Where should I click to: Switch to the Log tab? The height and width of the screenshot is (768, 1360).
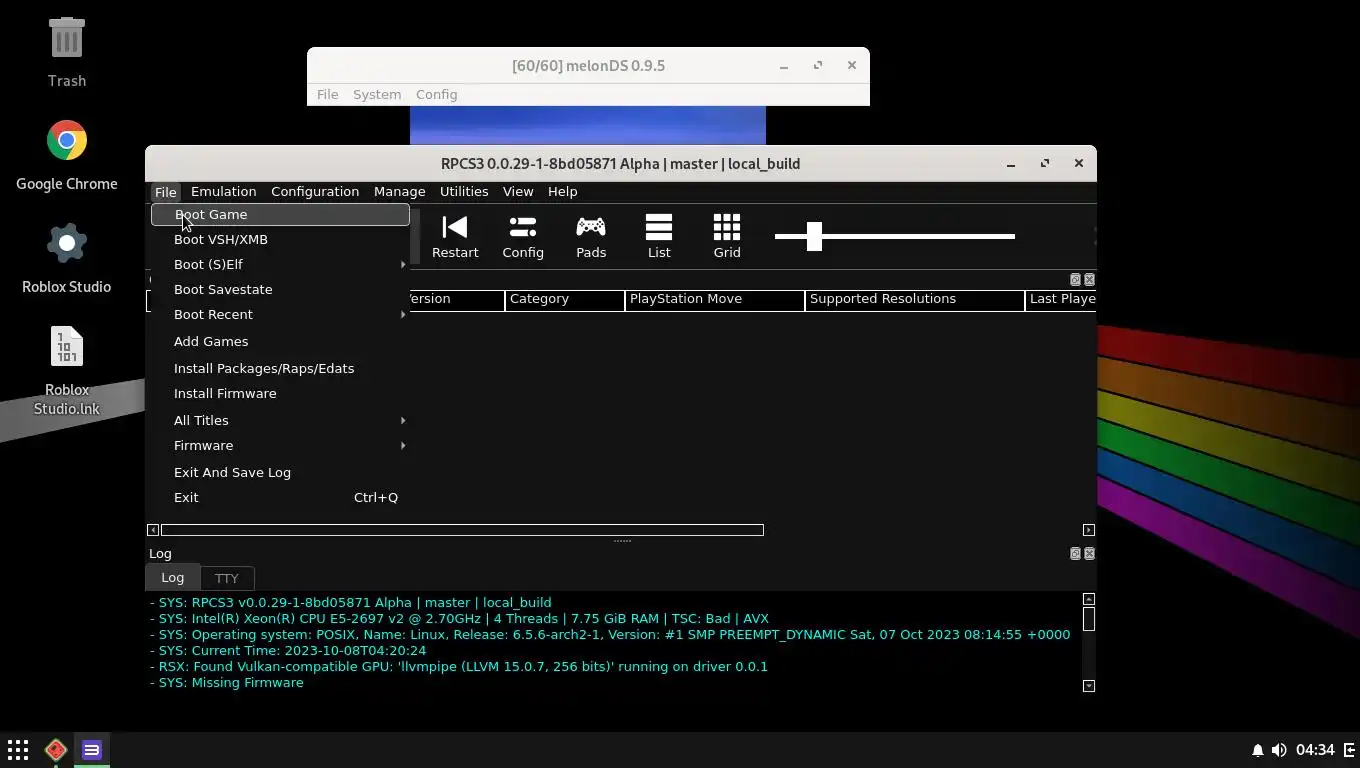172,577
